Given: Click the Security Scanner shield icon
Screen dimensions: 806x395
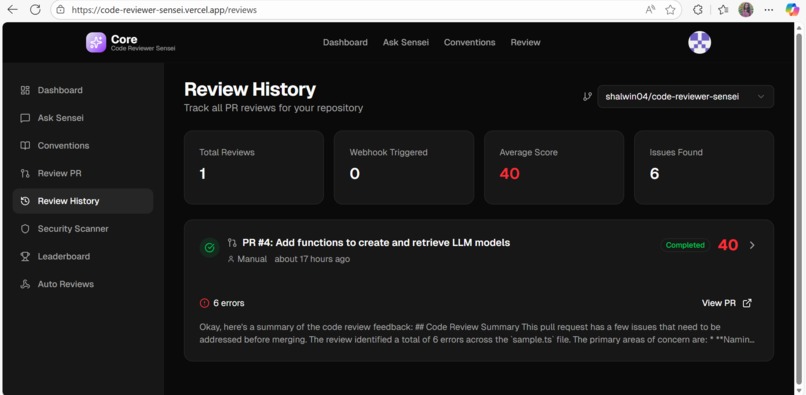Looking at the screenshot, I should [x=25, y=229].
